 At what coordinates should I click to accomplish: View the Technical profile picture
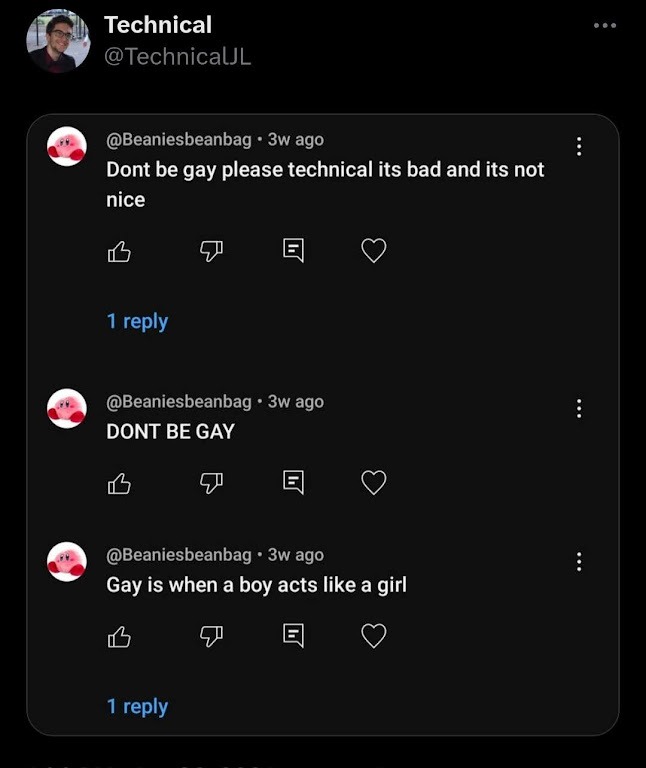click(x=58, y=41)
